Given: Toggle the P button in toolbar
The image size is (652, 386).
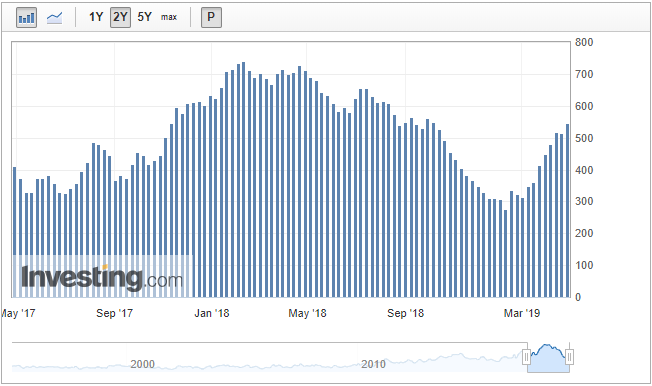Looking at the screenshot, I should pos(211,17).
